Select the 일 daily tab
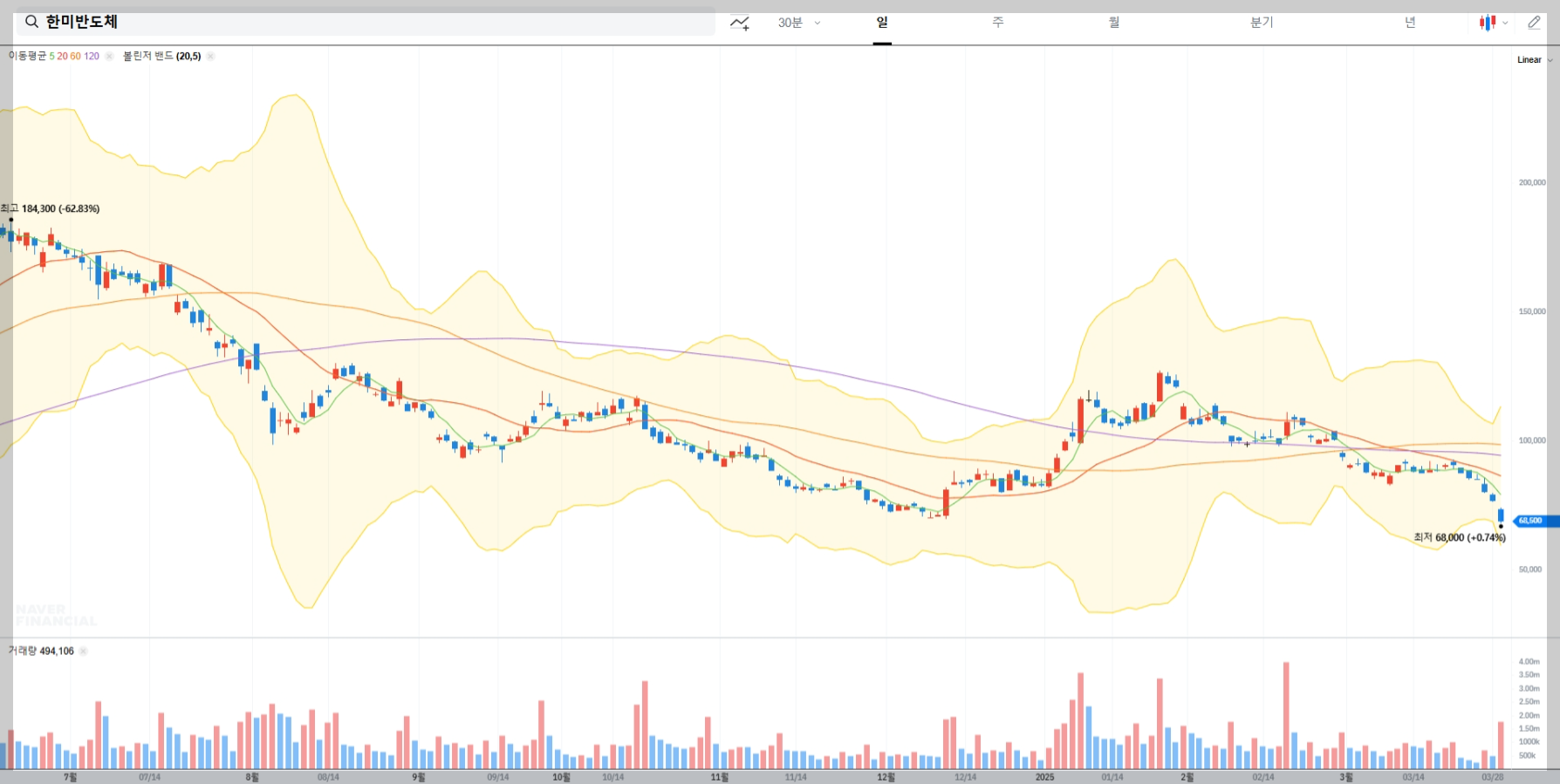This screenshot has width=1560, height=784. point(882,23)
